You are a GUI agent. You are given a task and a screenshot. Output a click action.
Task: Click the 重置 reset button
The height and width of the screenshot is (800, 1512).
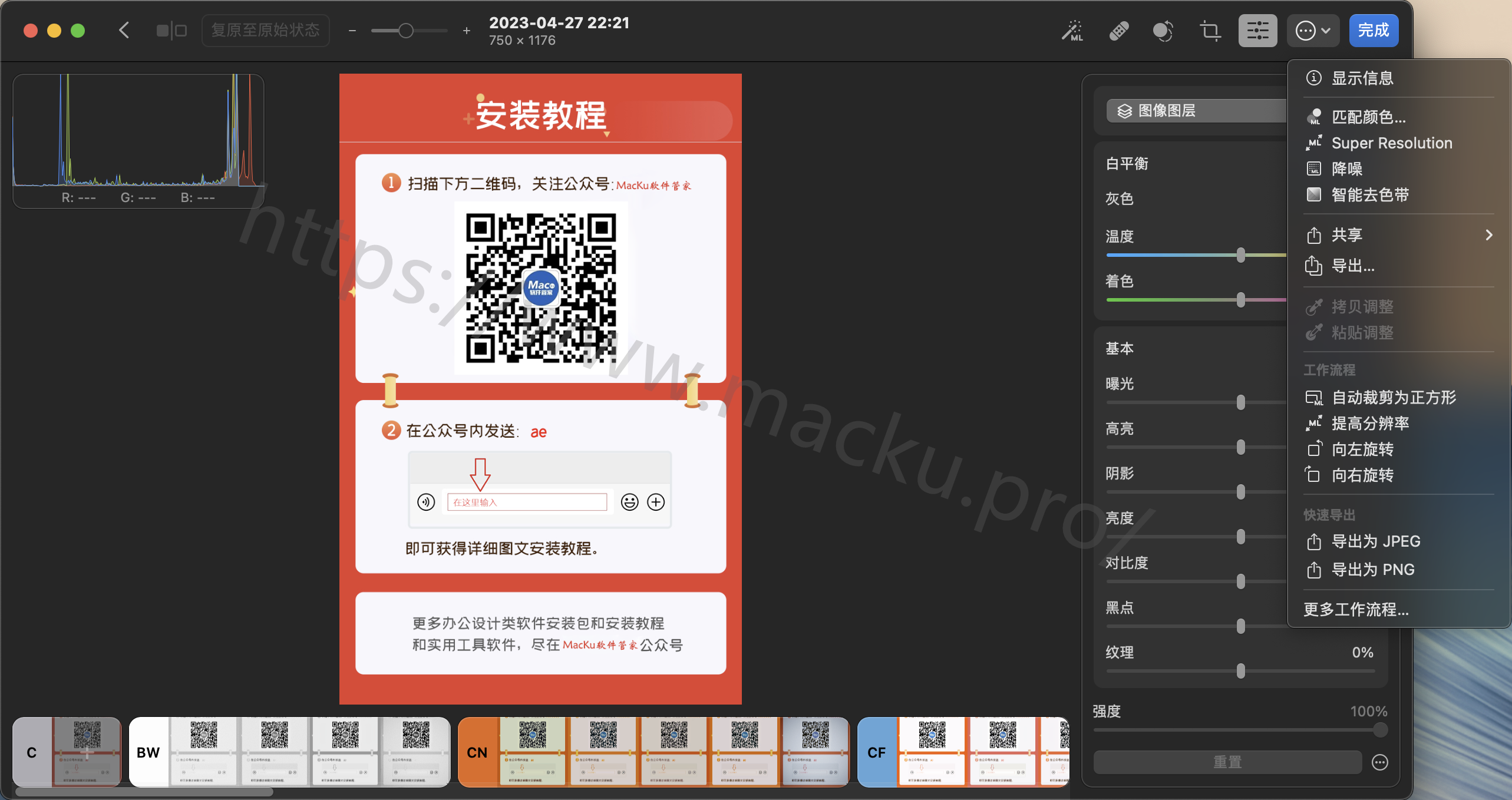pyautogui.click(x=1227, y=762)
